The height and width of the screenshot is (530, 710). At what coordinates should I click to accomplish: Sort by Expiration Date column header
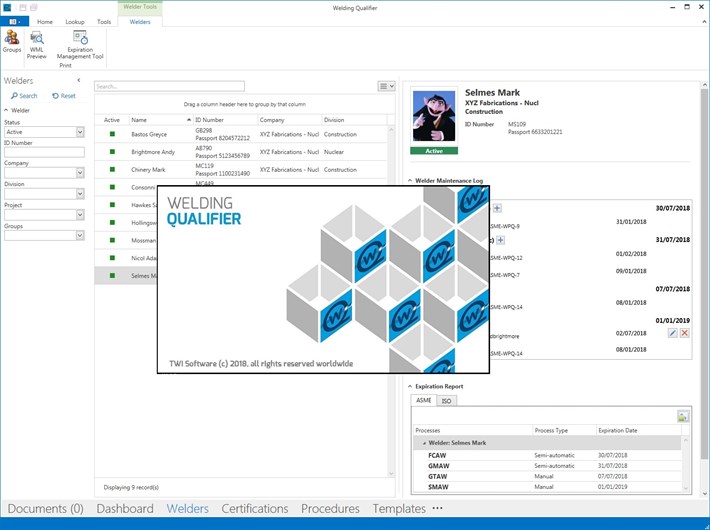point(639,430)
